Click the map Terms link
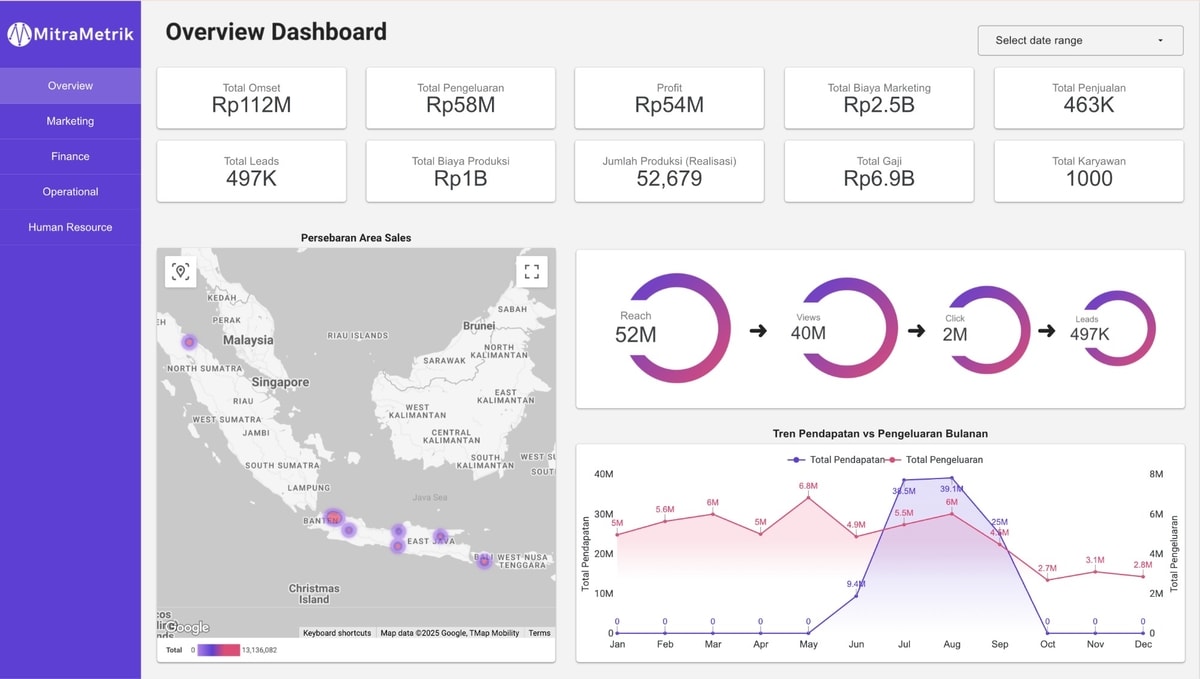 click(x=539, y=633)
